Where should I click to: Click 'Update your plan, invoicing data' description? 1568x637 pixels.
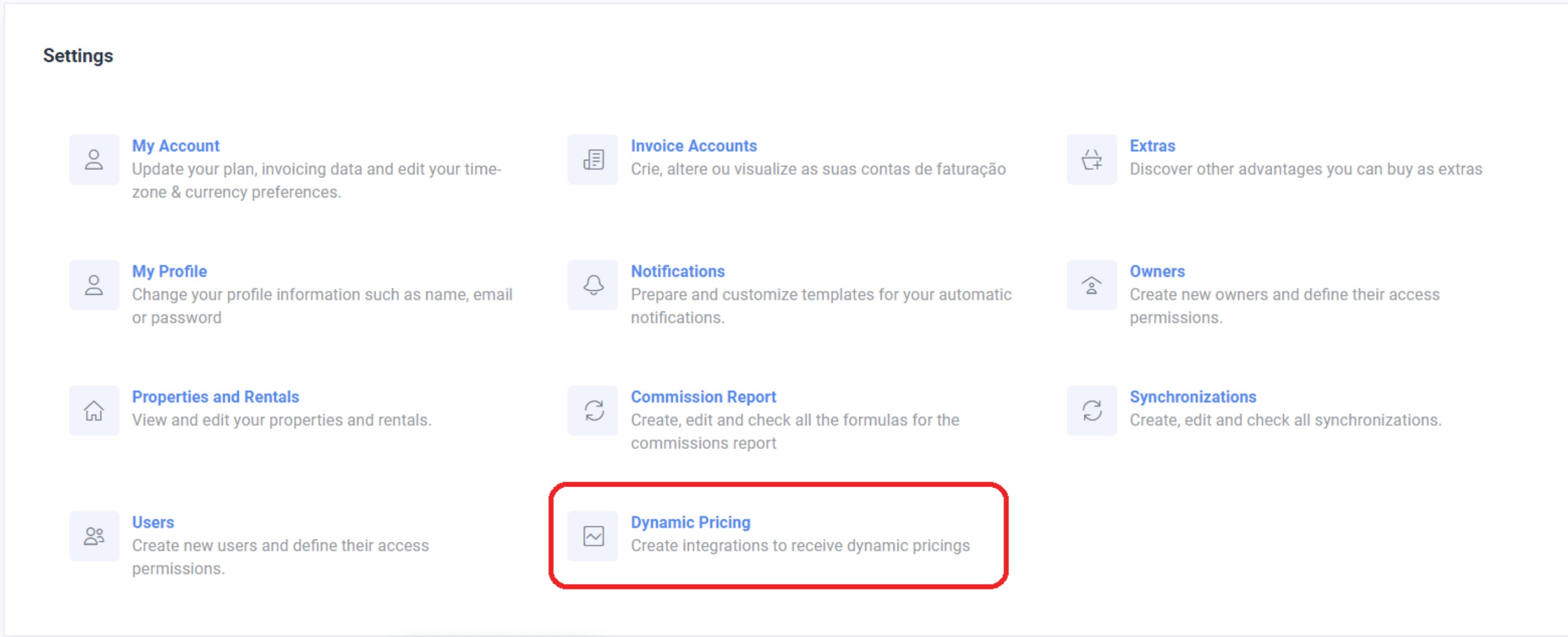[x=316, y=180]
